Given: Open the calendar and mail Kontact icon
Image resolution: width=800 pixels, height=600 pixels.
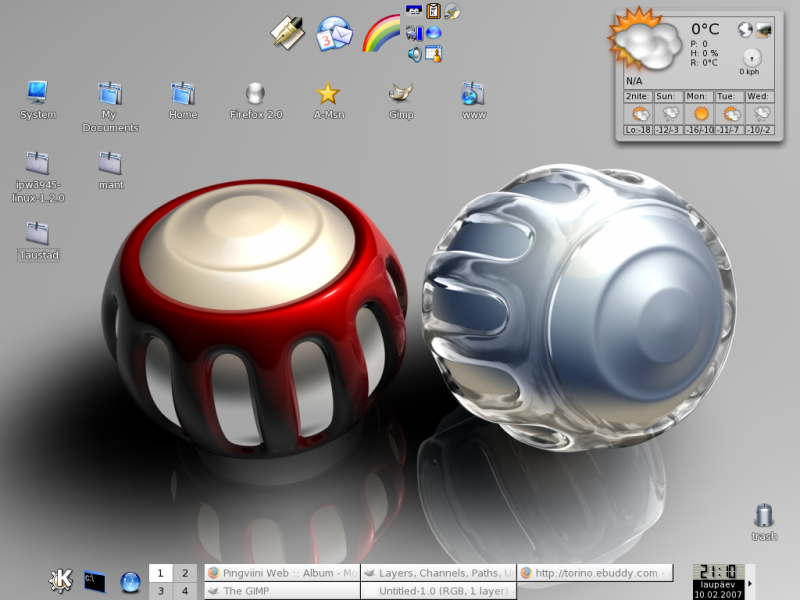Looking at the screenshot, I should pos(335,34).
